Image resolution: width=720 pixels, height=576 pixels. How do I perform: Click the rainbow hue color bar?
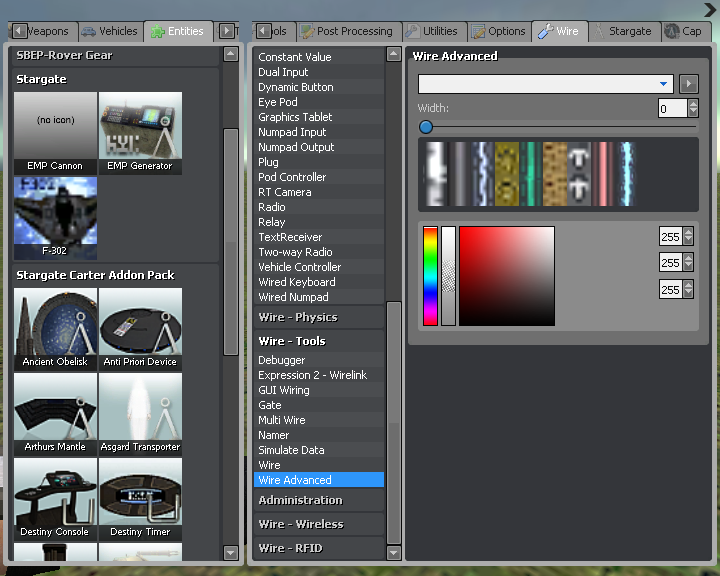pyautogui.click(x=430, y=276)
